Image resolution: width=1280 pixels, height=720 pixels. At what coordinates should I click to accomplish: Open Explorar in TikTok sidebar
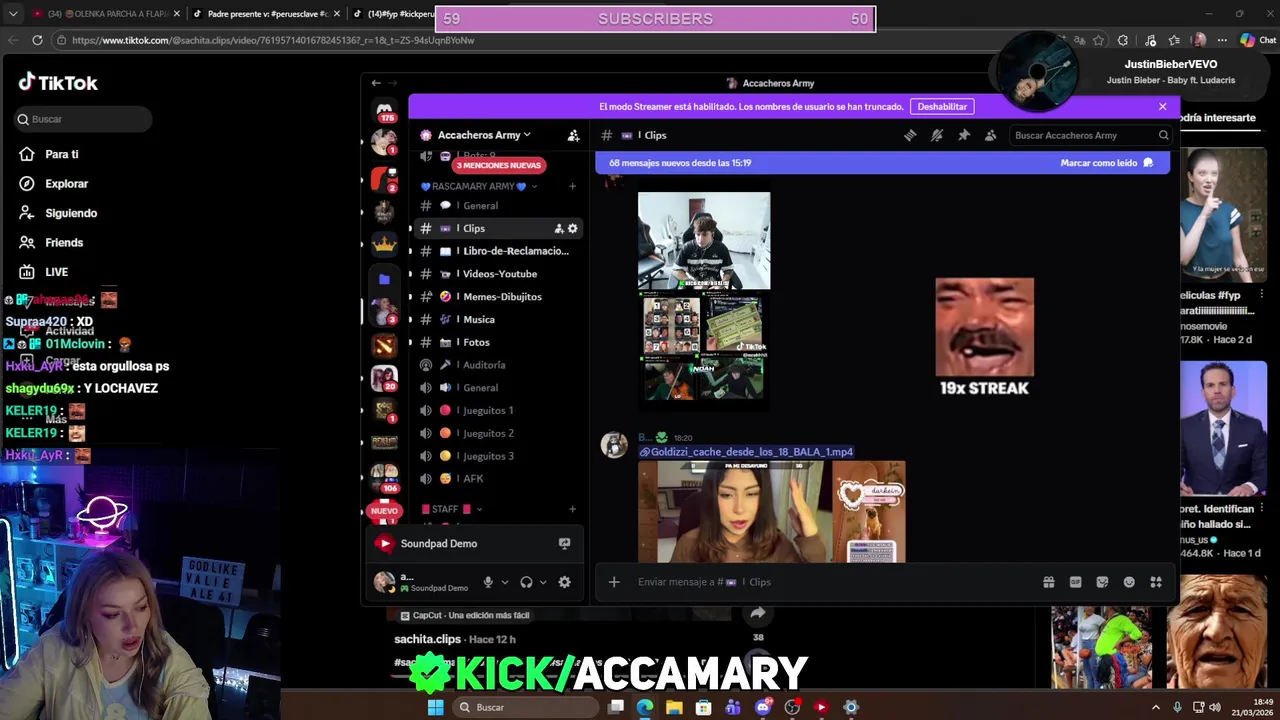[x=66, y=184]
